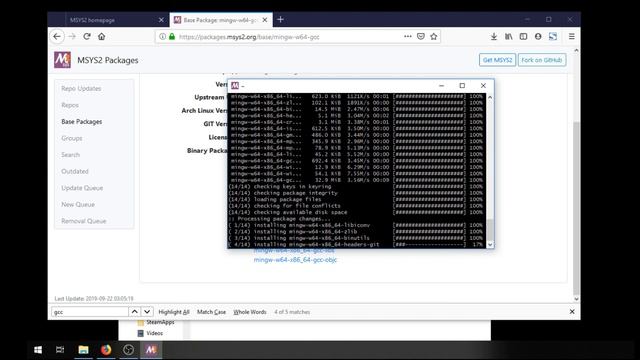Open Outdated in the sidebar
The height and width of the screenshot is (360, 640).
click(75, 171)
